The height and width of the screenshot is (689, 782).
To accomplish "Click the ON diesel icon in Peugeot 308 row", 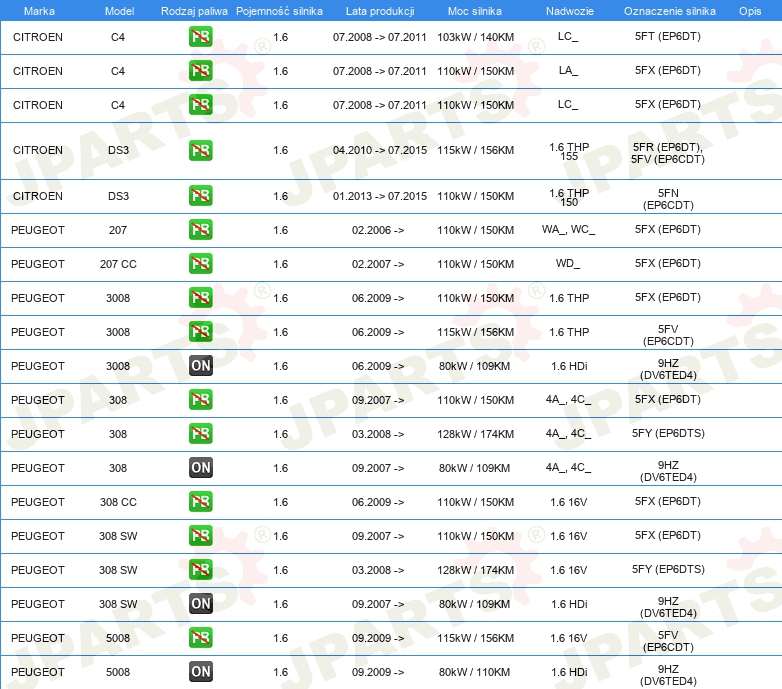I will tap(200, 468).
